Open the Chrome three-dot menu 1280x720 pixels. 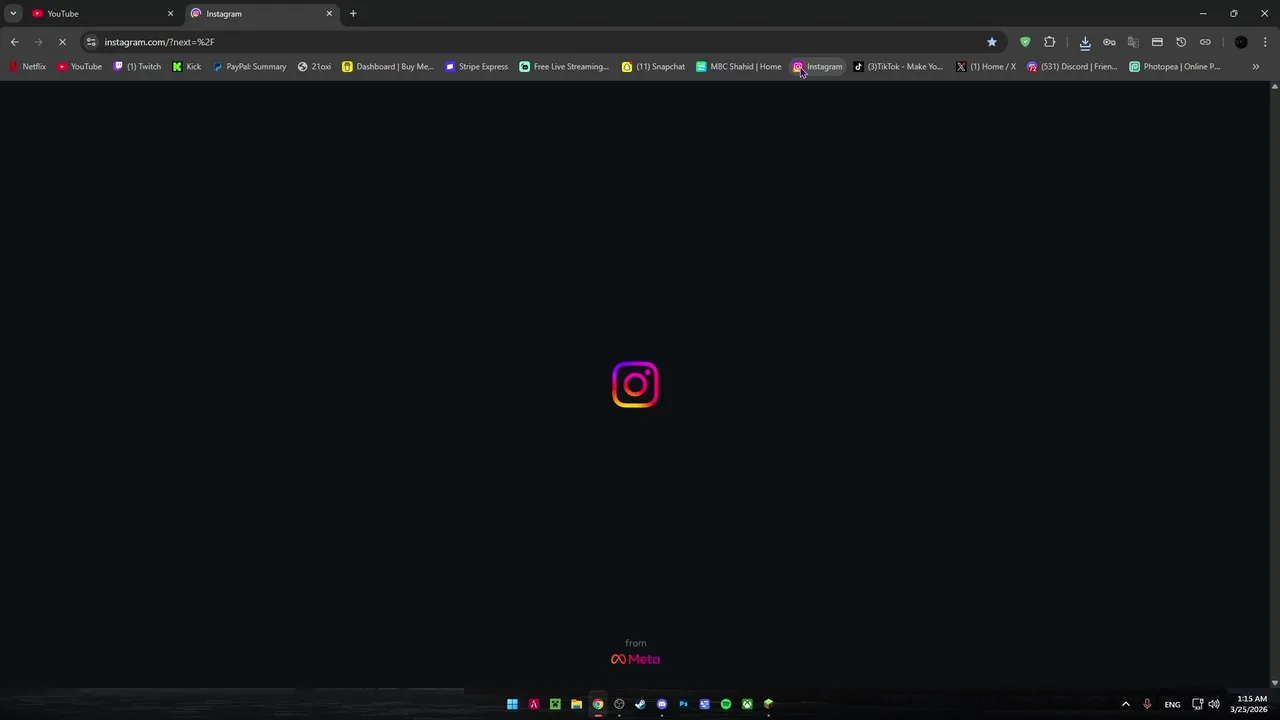(1265, 42)
